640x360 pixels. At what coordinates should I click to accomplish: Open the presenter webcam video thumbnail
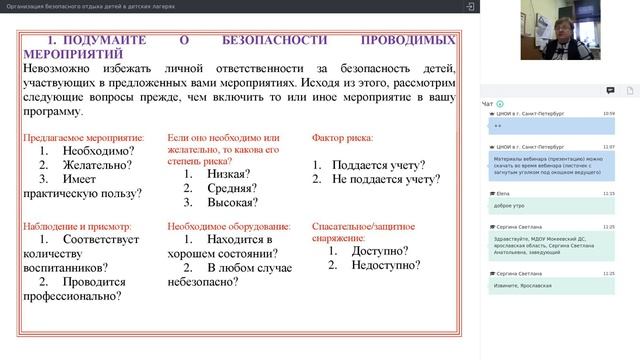coord(560,30)
